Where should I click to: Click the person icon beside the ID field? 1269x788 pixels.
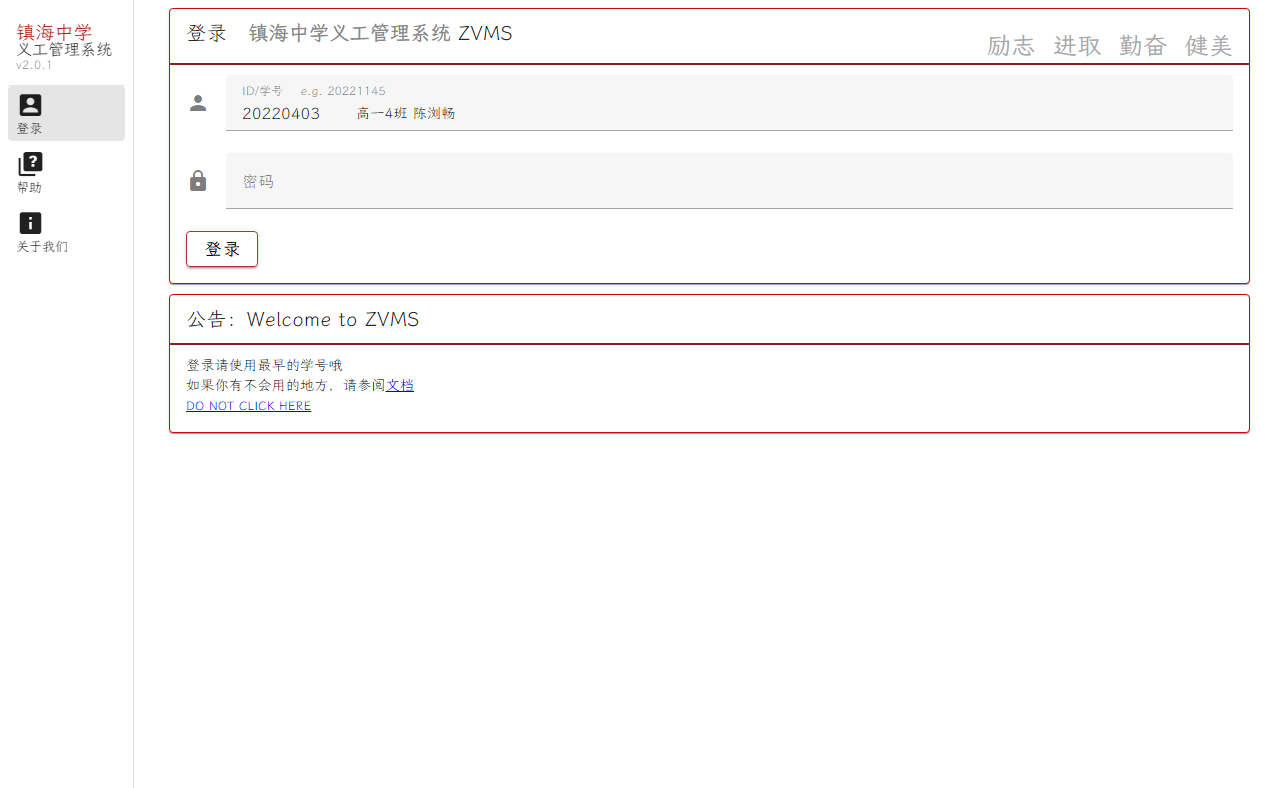pos(198,103)
